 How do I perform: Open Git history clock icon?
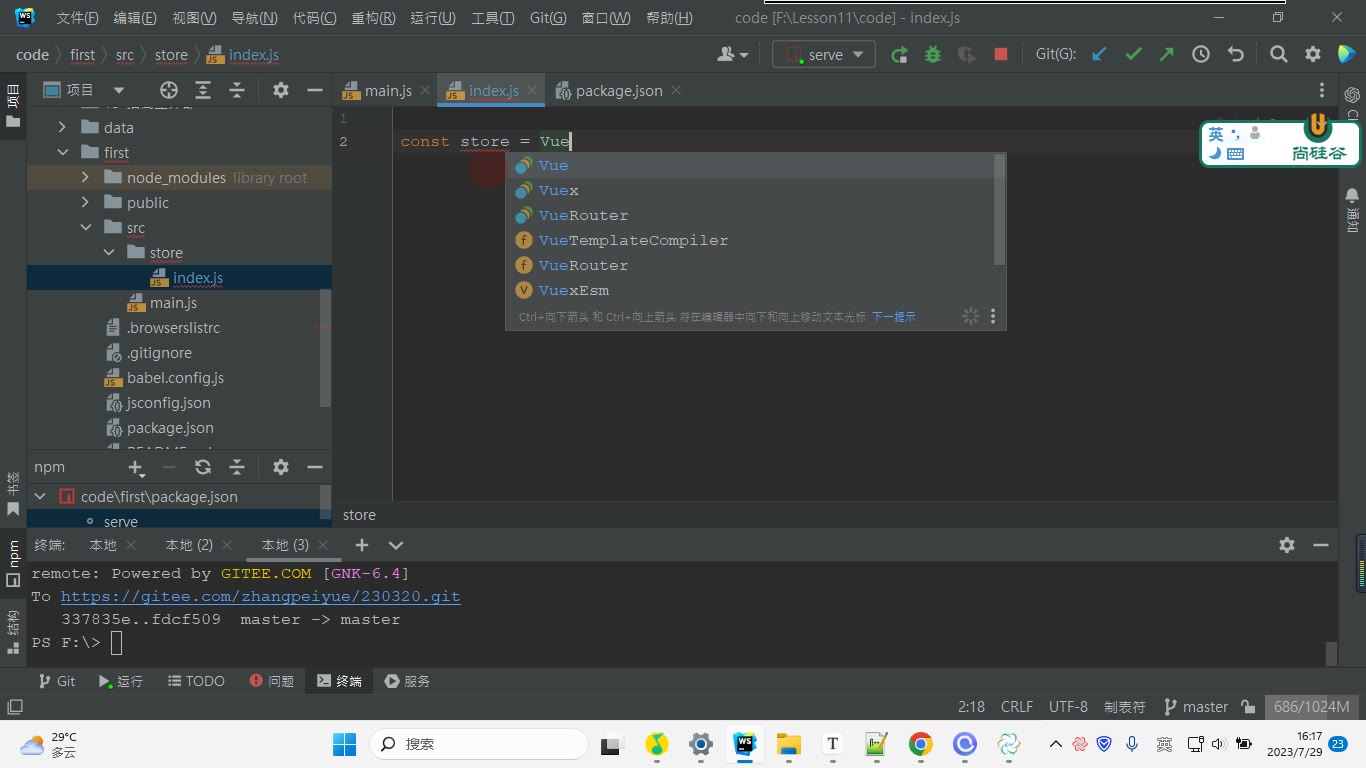click(x=1201, y=55)
